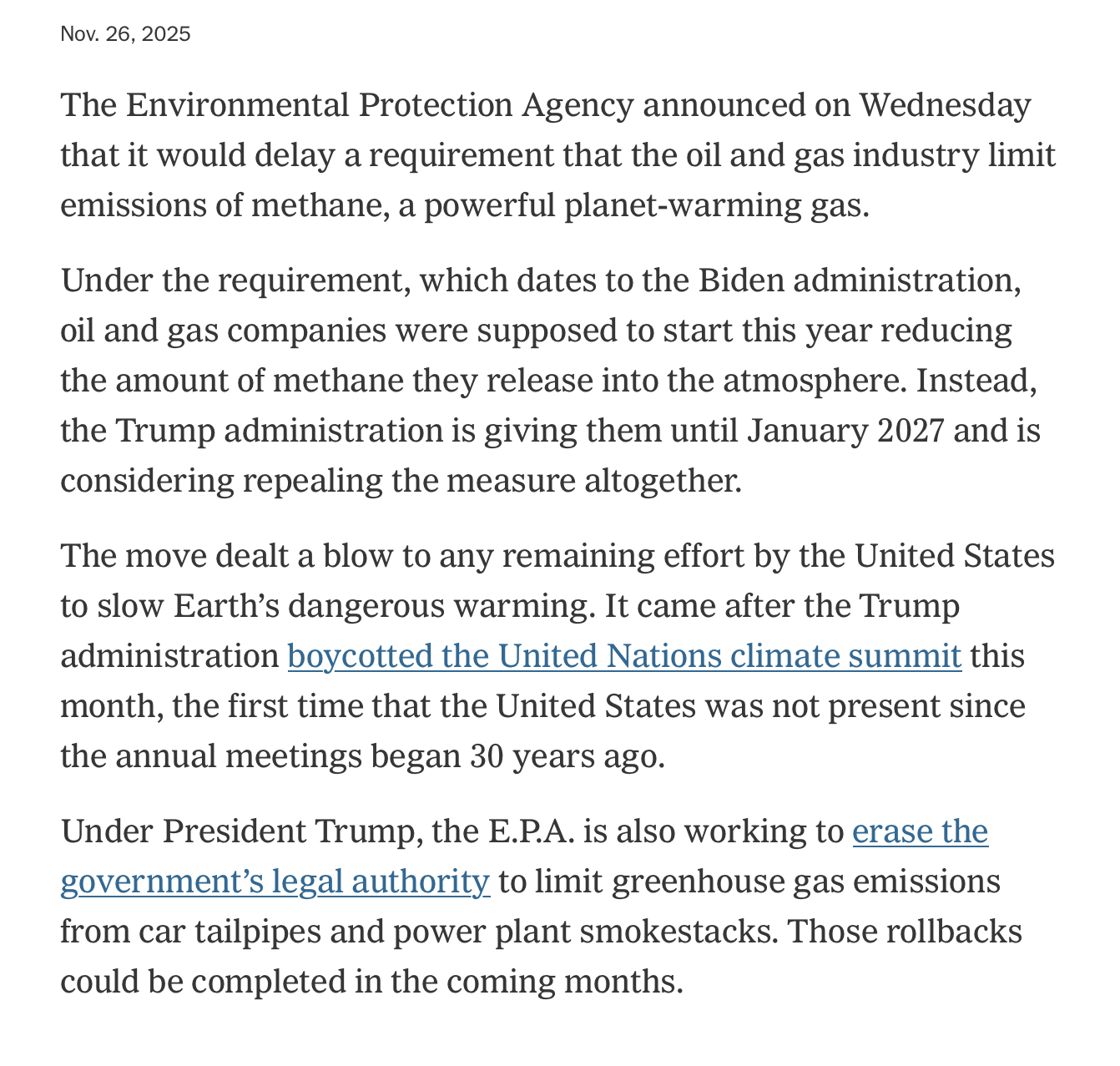Image resolution: width=1120 pixels, height=1066 pixels.
Task: Click the phrase "could be completed in the coming months"
Action: (371, 982)
